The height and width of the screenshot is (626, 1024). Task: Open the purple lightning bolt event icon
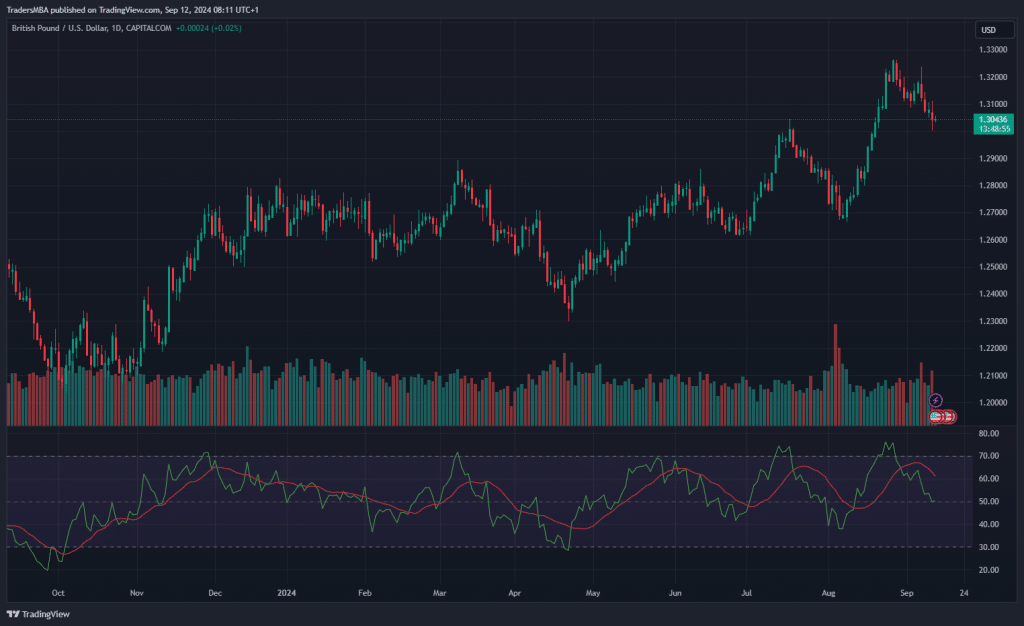936,400
